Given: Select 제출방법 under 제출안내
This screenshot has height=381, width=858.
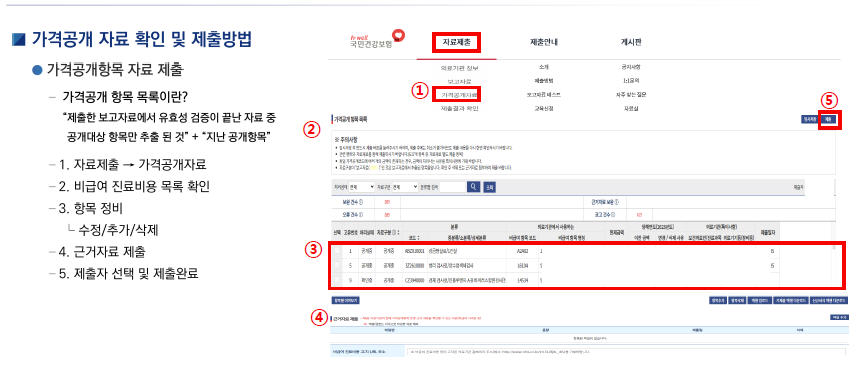Looking at the screenshot, I should 543,81.
